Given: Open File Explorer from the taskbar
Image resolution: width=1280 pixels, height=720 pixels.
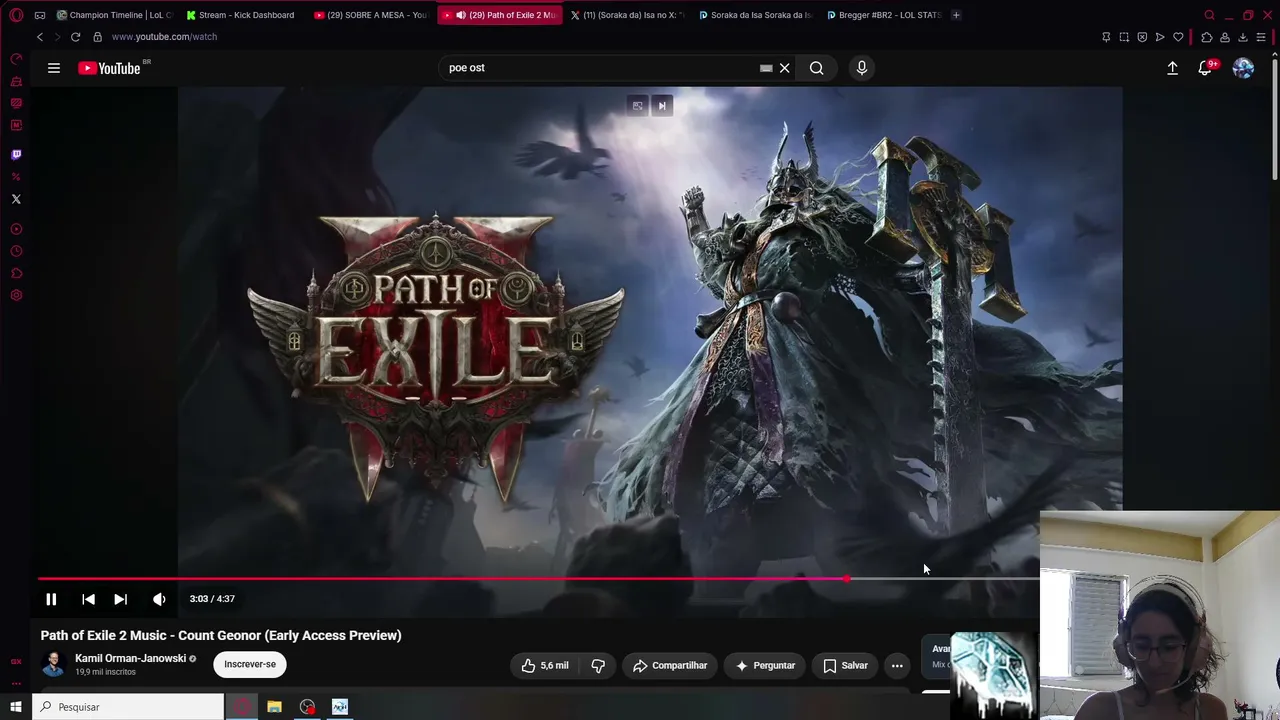Looking at the screenshot, I should (x=274, y=707).
